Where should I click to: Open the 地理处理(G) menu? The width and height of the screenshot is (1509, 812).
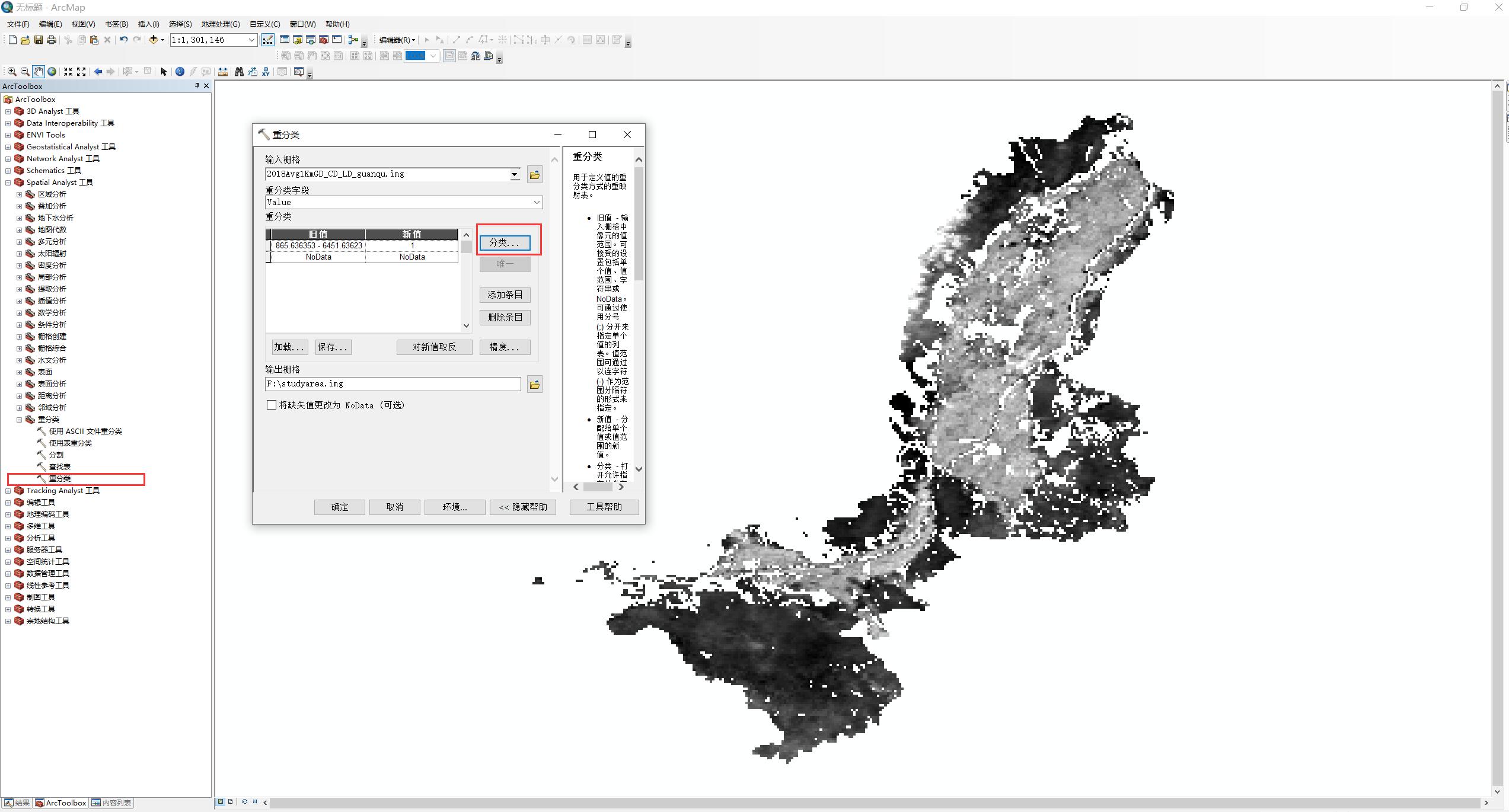point(220,24)
